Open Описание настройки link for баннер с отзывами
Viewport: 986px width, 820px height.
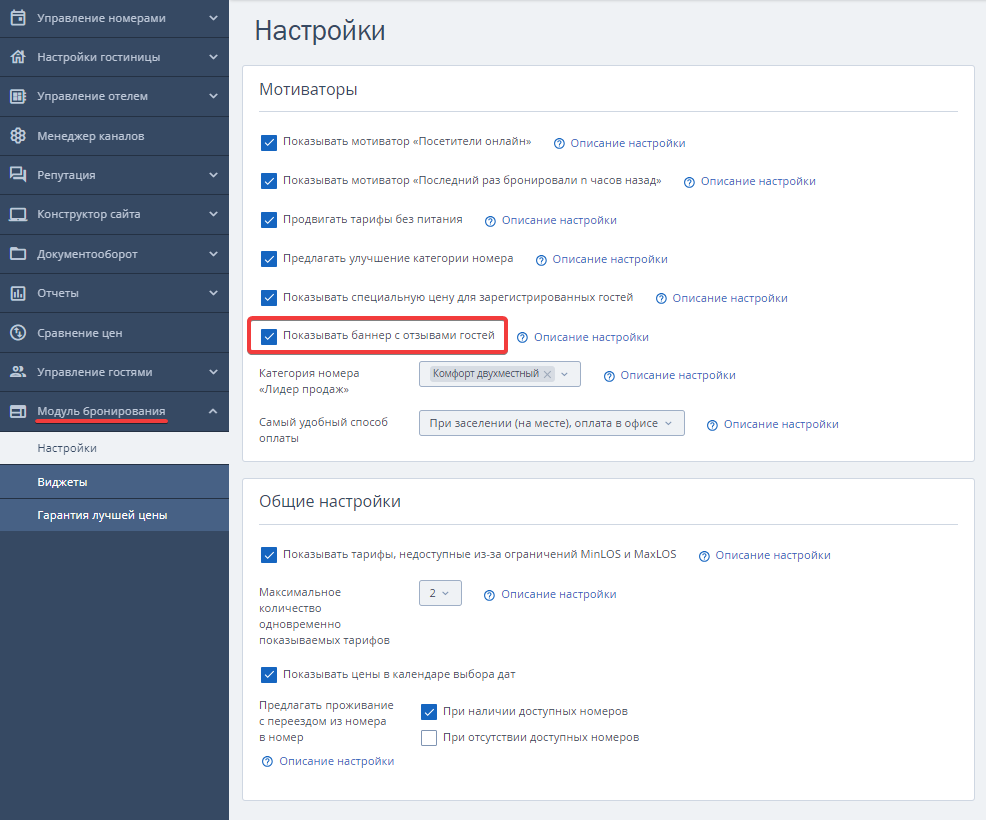coord(591,338)
